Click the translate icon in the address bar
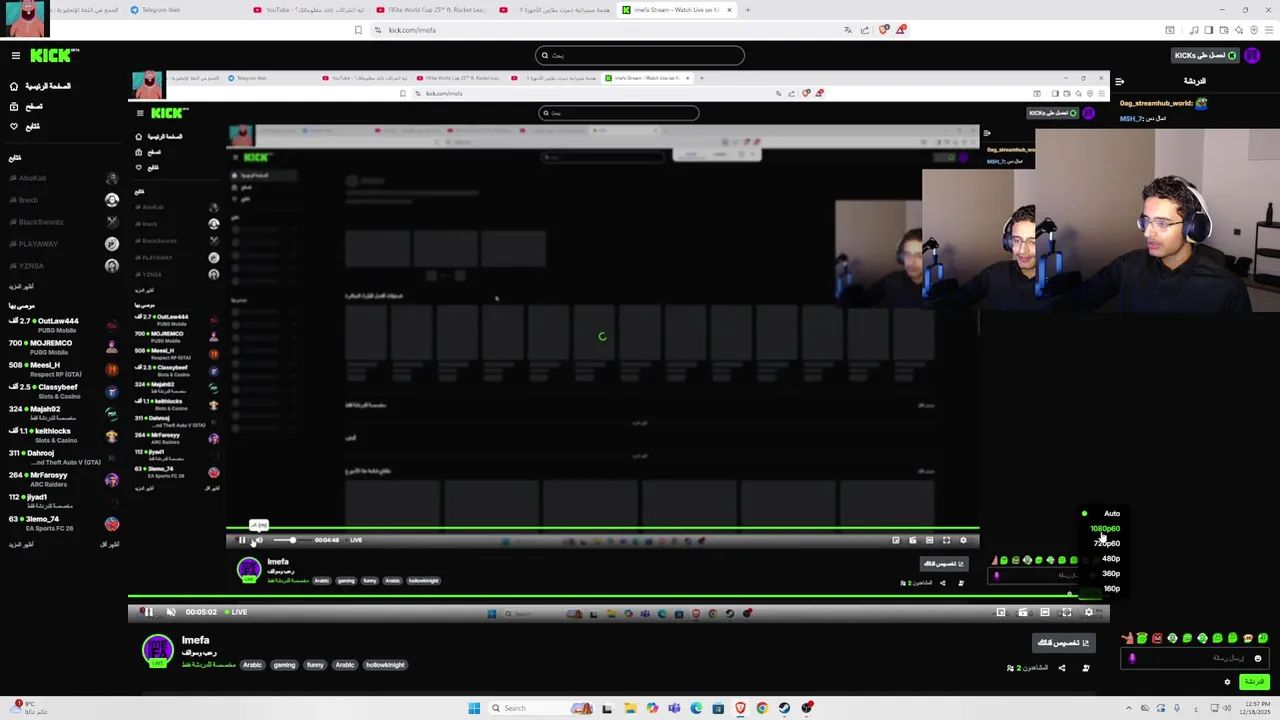This screenshot has width=1280, height=720. point(849,30)
